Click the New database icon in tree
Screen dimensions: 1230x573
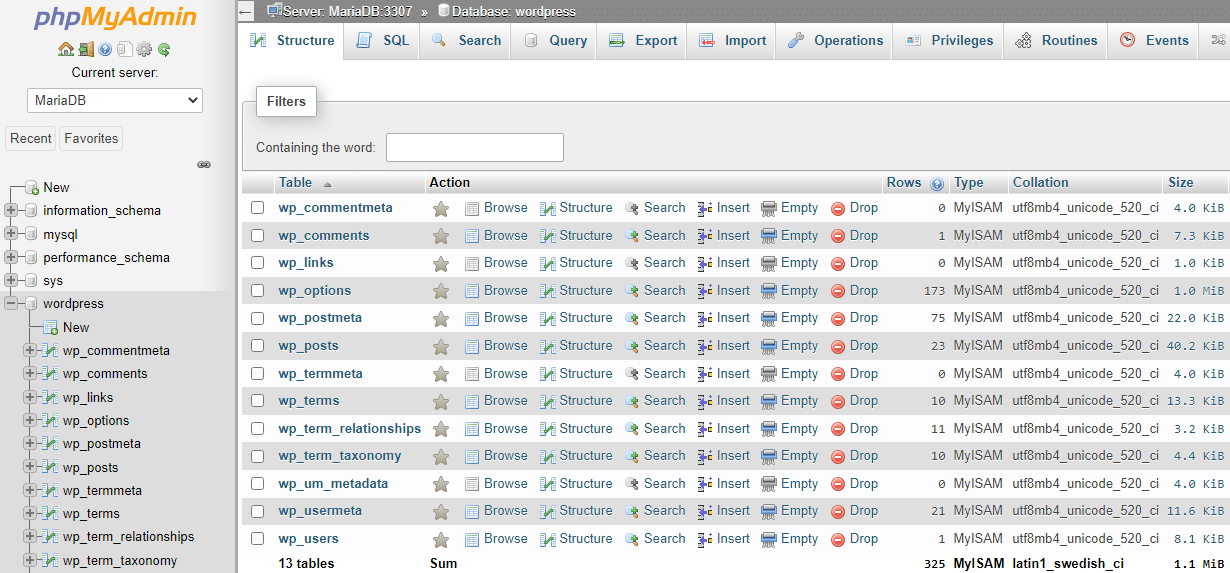point(32,188)
